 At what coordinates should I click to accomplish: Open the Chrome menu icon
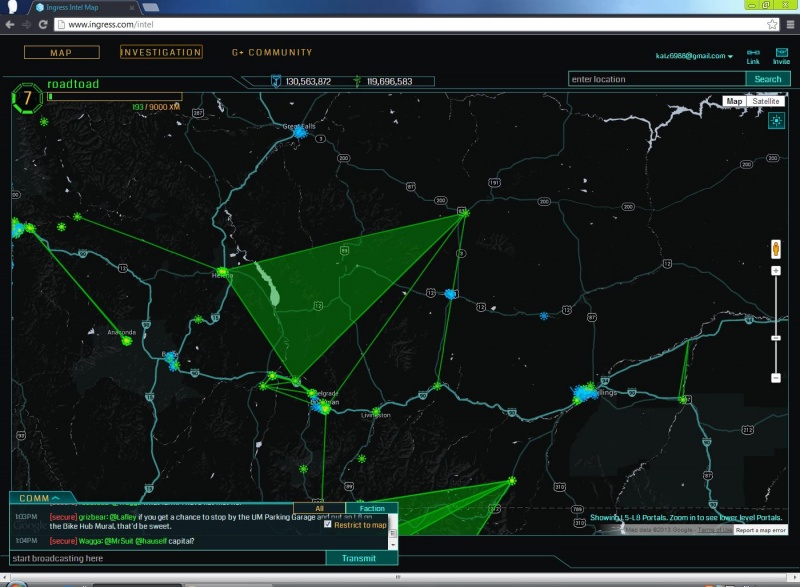[x=790, y=24]
